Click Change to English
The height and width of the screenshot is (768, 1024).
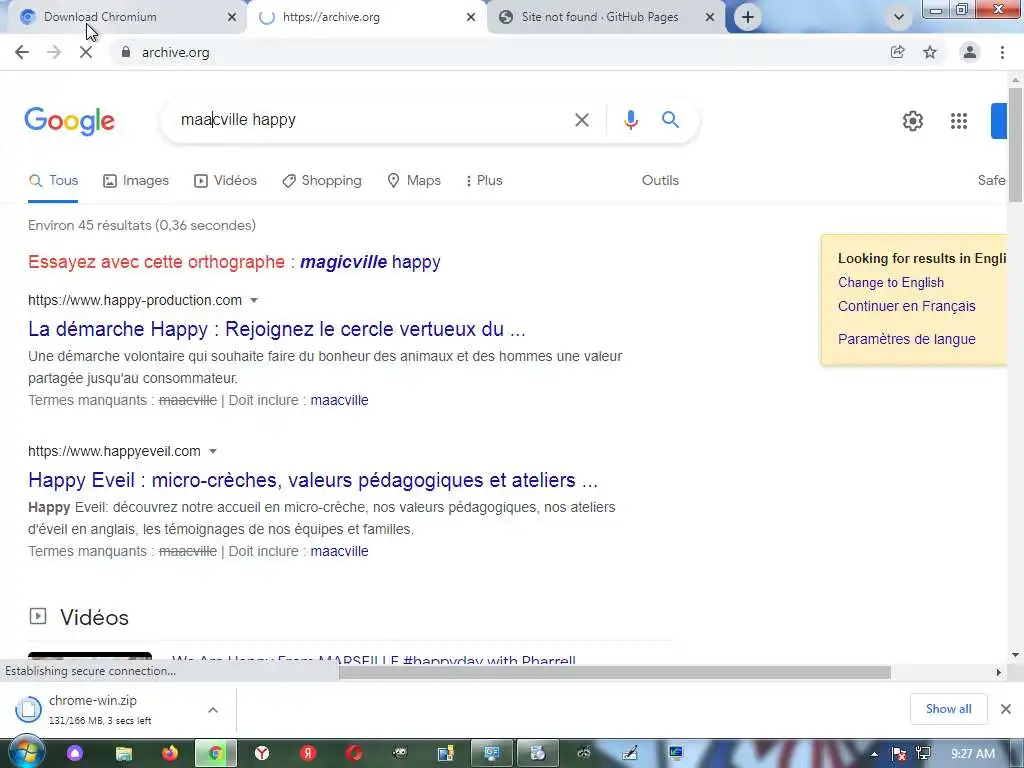[891, 283]
